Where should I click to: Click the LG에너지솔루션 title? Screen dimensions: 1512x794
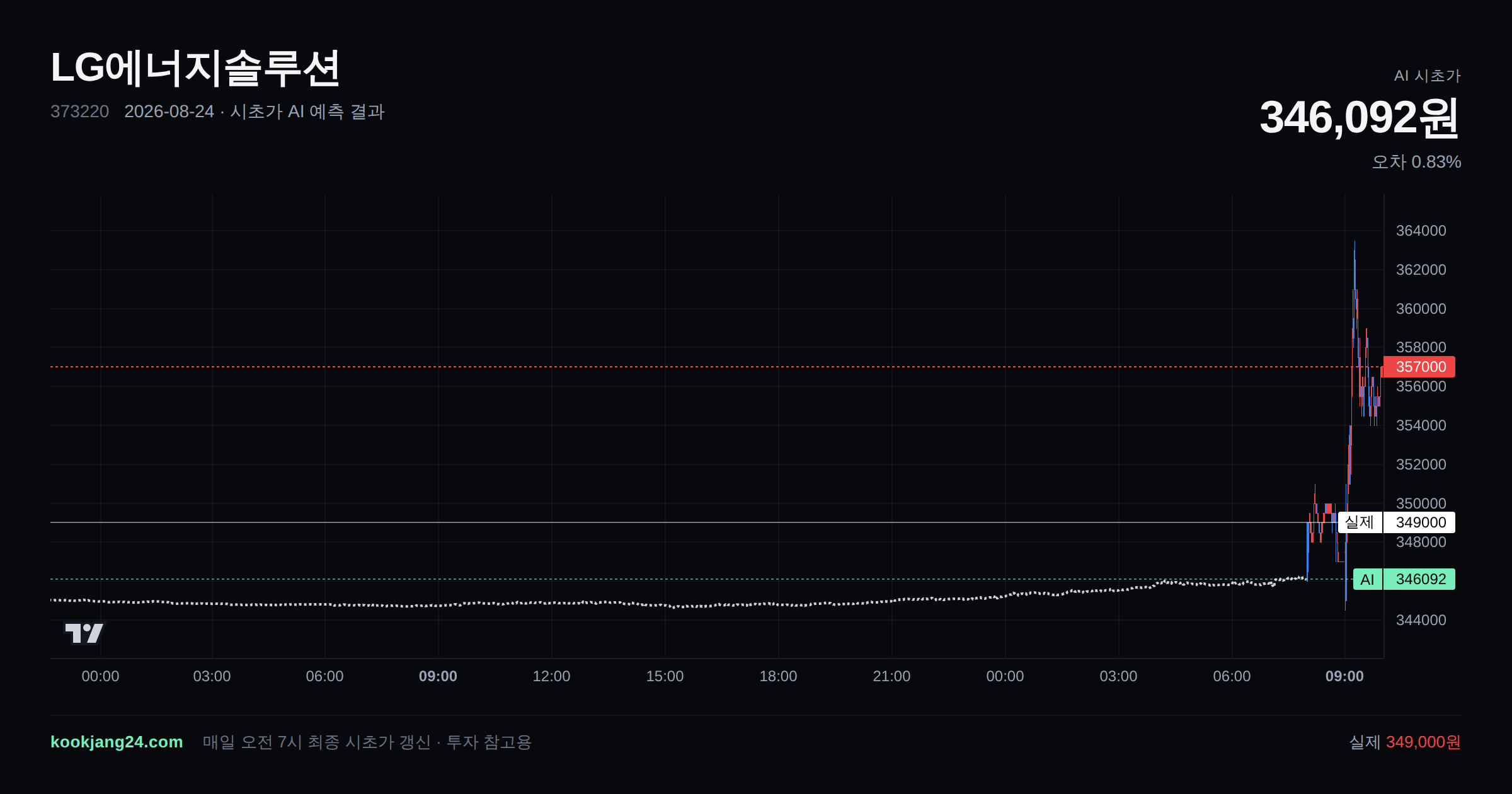coord(195,68)
